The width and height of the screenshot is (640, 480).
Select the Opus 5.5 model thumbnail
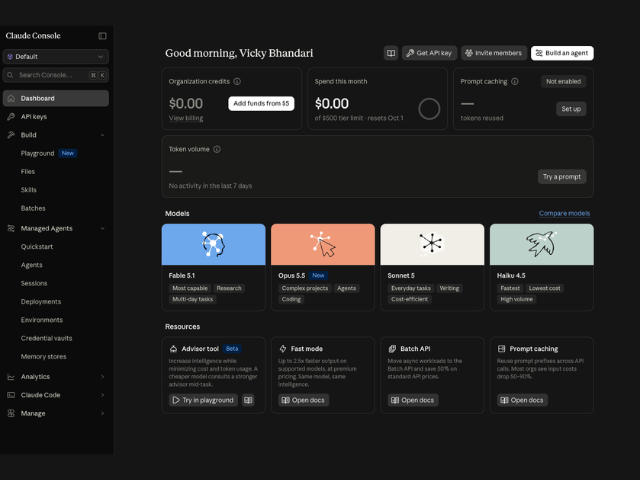(323, 244)
